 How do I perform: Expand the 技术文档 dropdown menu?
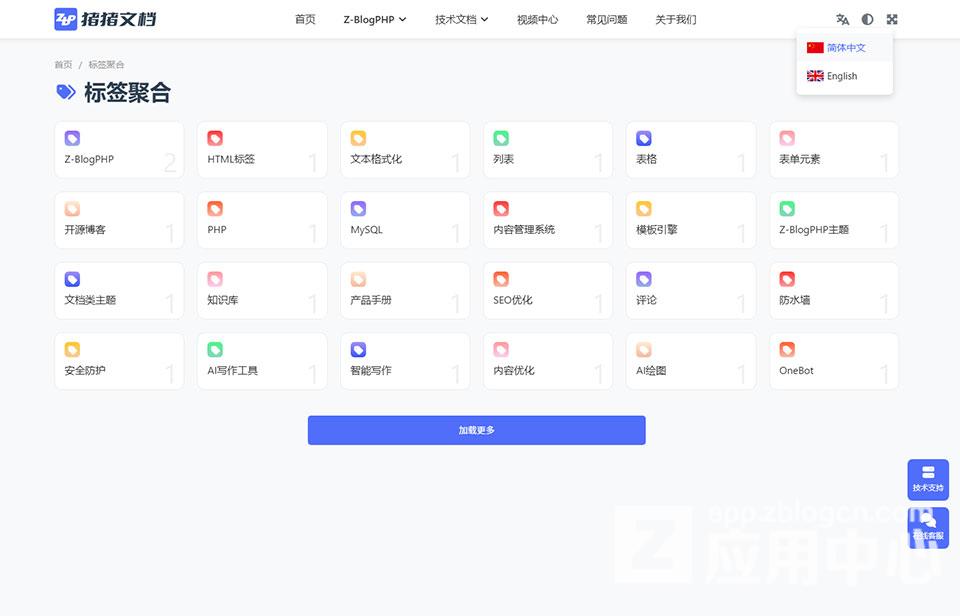coord(460,18)
